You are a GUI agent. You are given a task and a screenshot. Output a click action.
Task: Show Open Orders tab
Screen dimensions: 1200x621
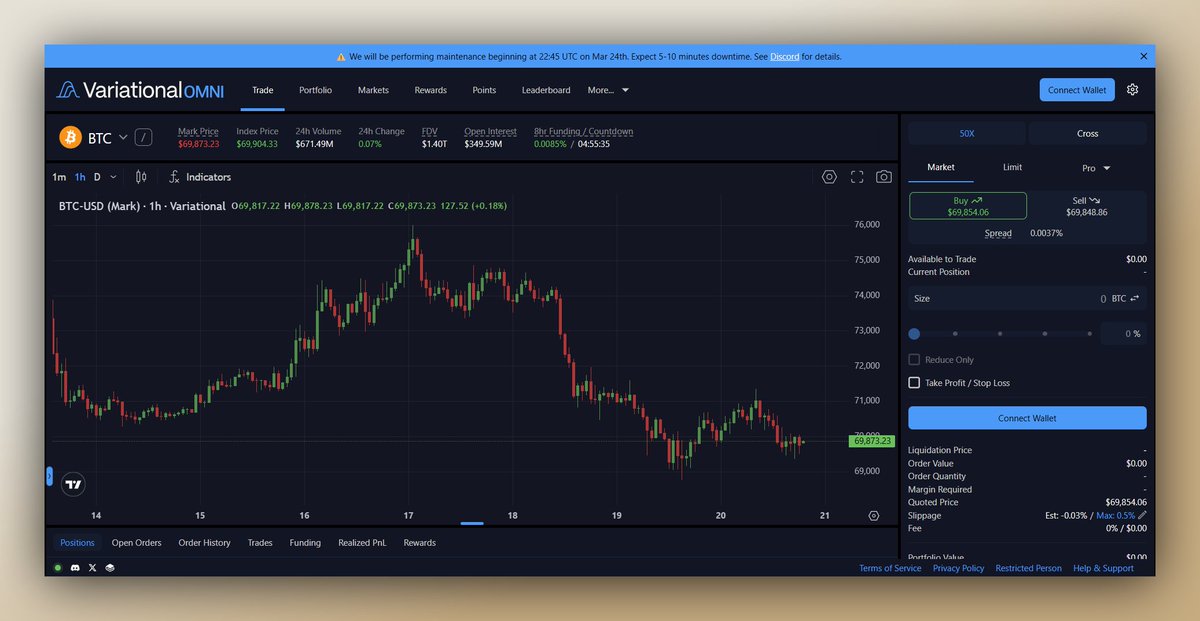pyautogui.click(x=136, y=543)
